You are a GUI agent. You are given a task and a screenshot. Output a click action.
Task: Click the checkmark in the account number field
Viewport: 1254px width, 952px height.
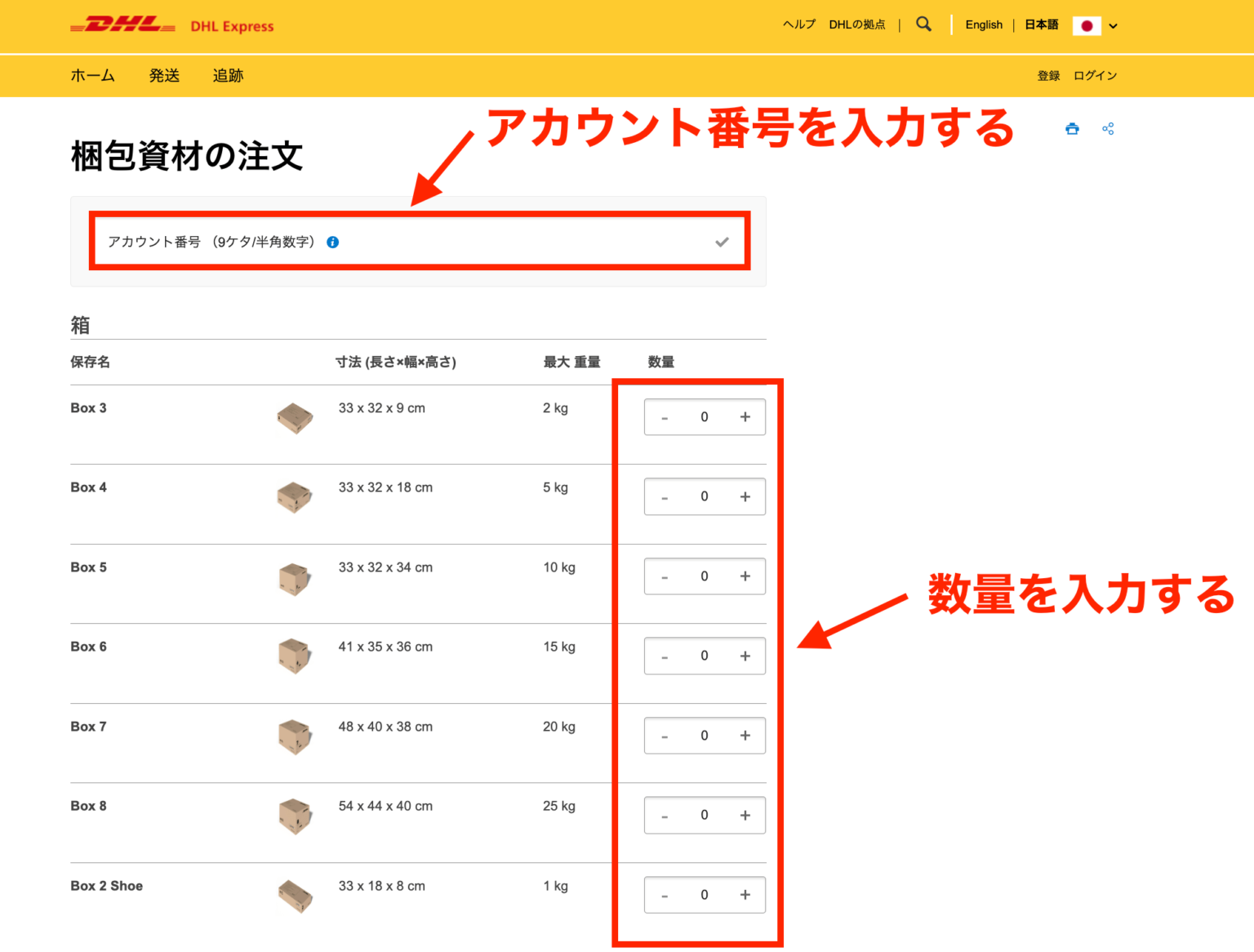pyautogui.click(x=722, y=242)
